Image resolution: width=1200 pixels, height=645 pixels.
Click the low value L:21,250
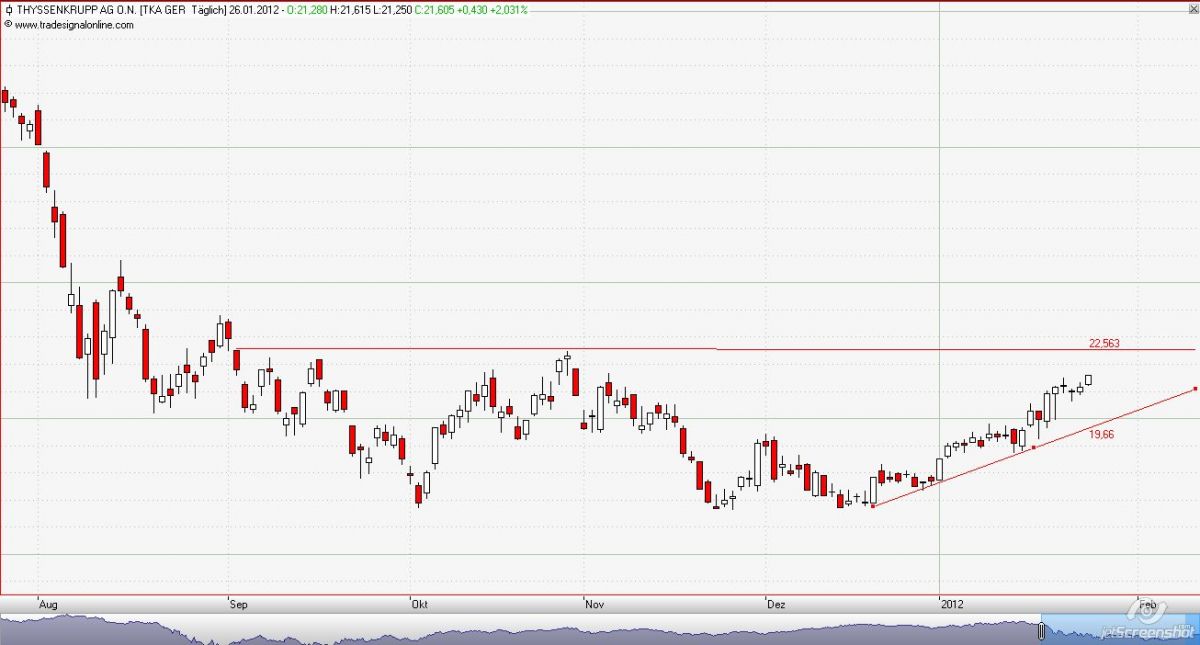(x=393, y=10)
